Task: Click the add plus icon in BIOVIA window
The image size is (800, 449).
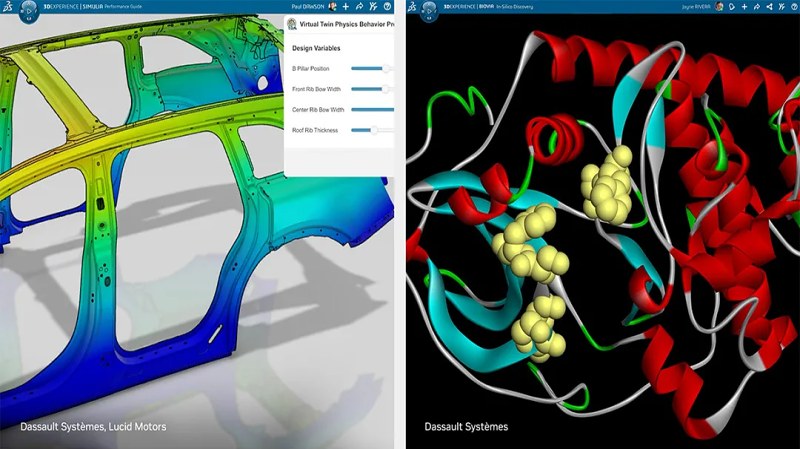Action: [744, 7]
